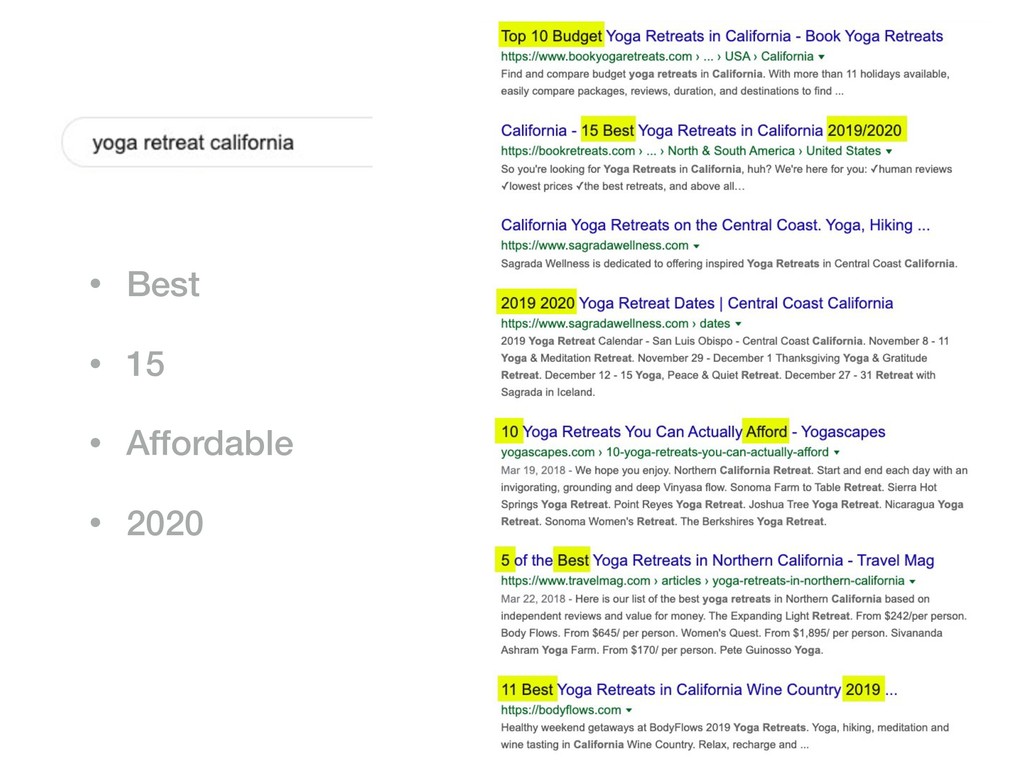Click the bookretreats.com green URL breadcrumb
Screen dimensions: 1024x768
tap(691, 151)
